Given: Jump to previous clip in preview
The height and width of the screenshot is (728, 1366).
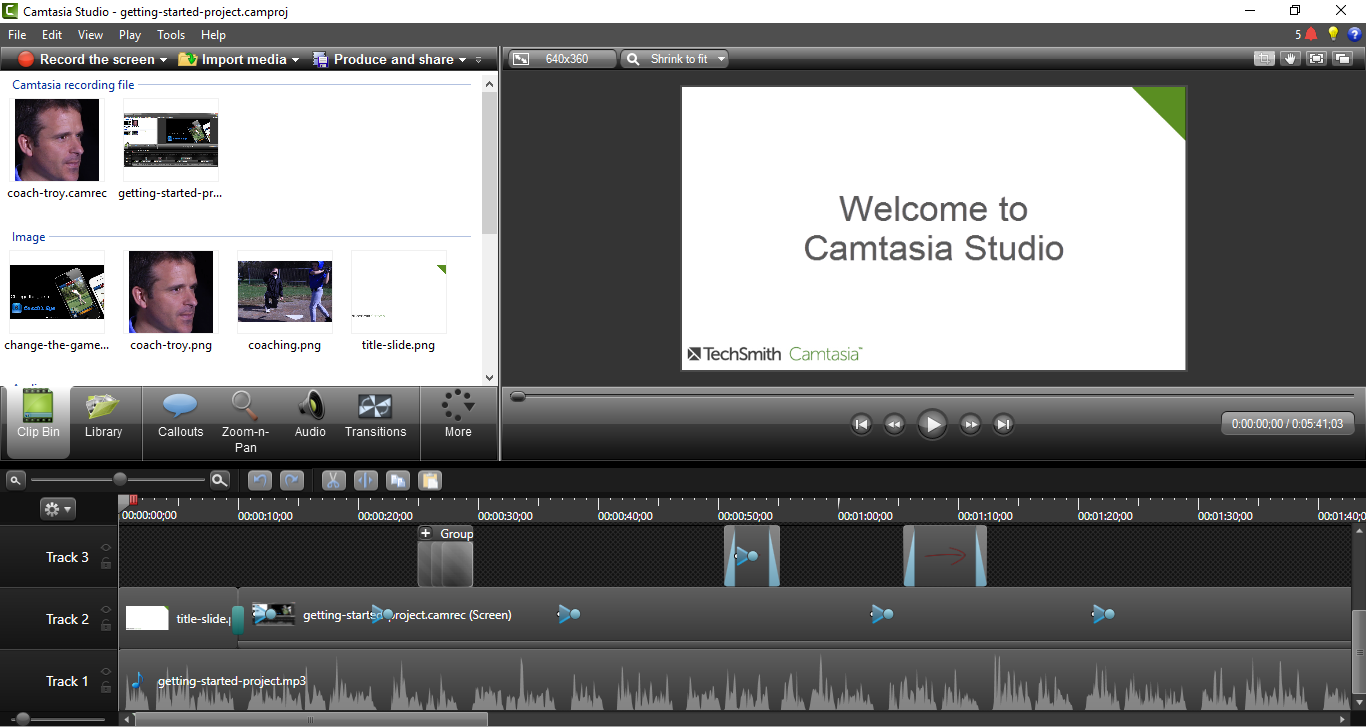Looking at the screenshot, I should (861, 424).
